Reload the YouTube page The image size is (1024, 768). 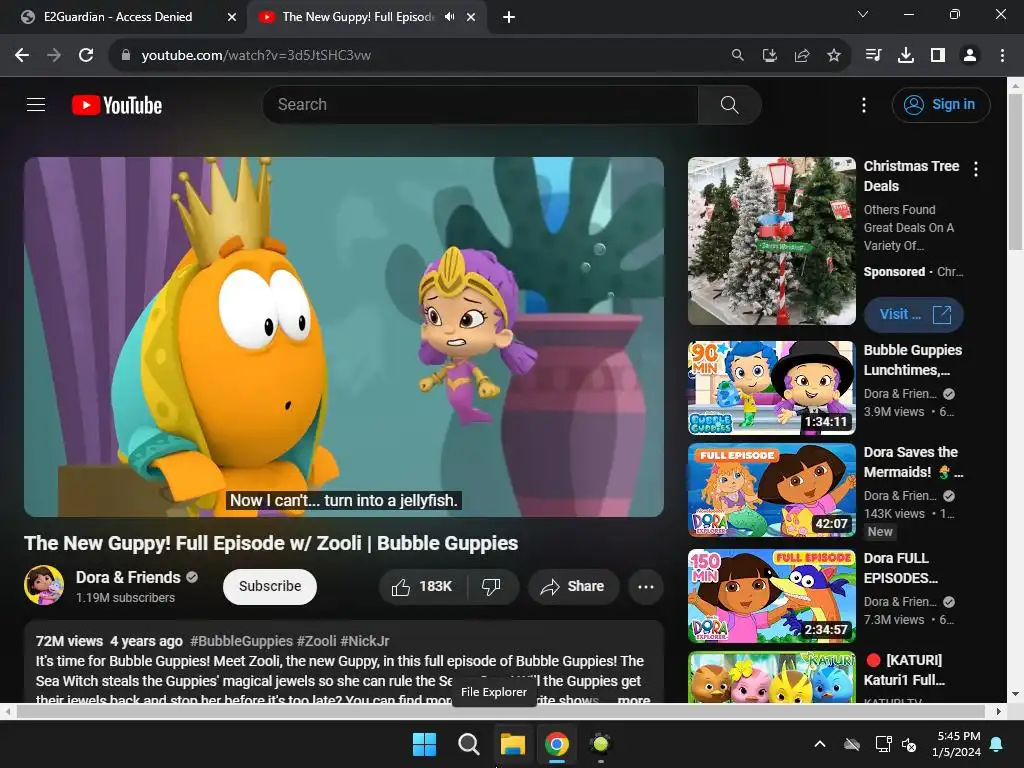(x=86, y=56)
